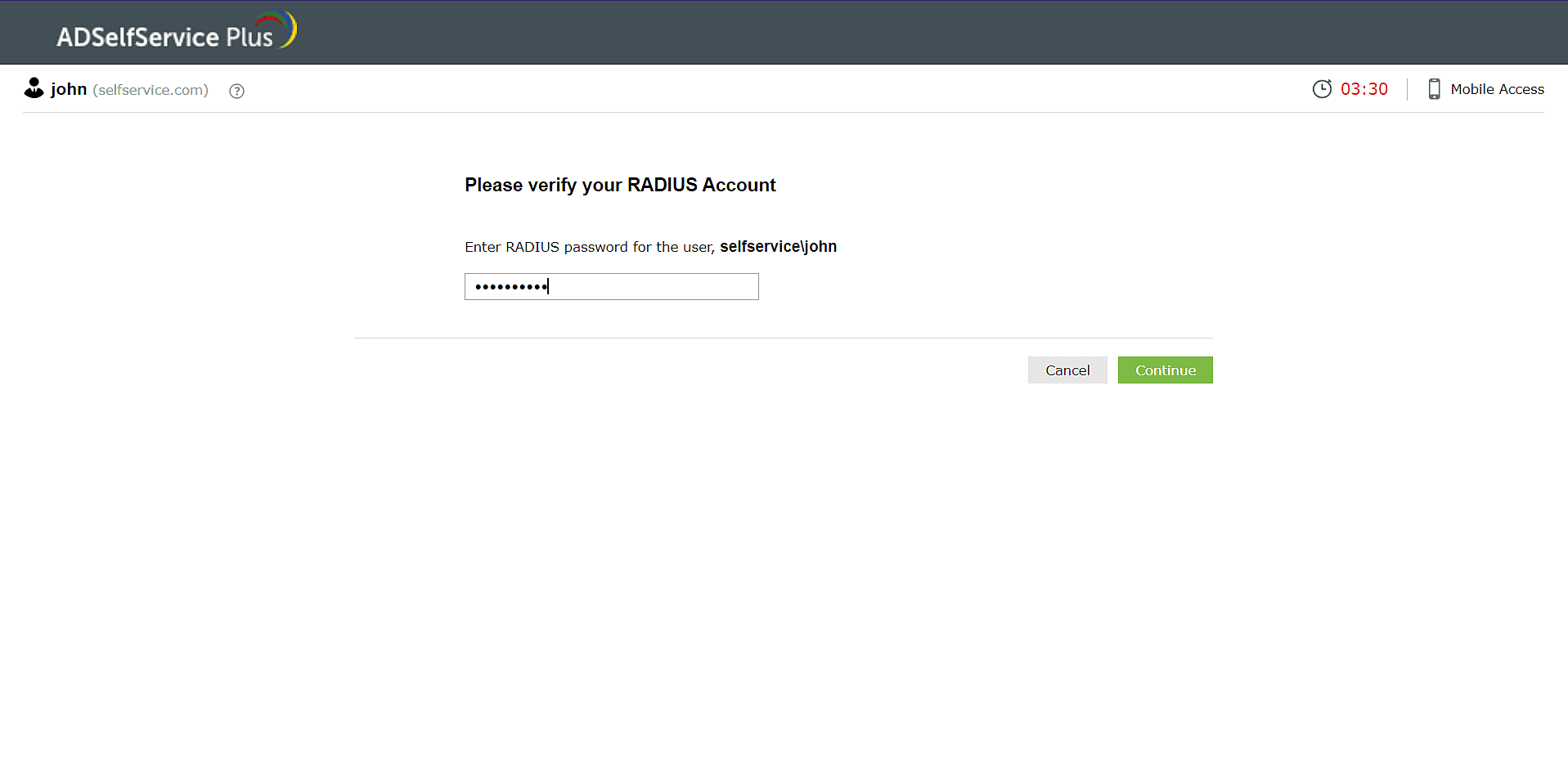
Task: Click the ADSelfService Plus logo
Action: coord(176,31)
